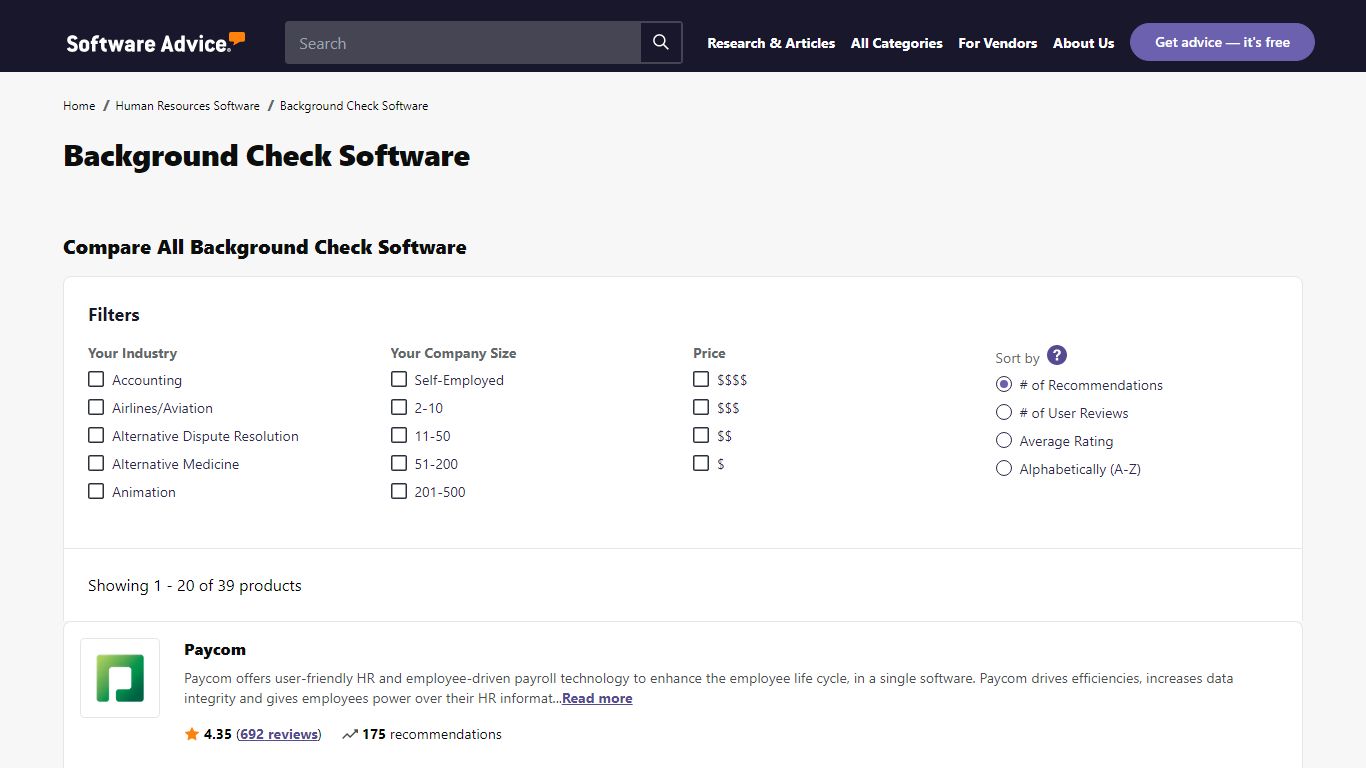Image resolution: width=1366 pixels, height=768 pixels.
Task: Open the Research & Articles menu
Action: pos(771,43)
